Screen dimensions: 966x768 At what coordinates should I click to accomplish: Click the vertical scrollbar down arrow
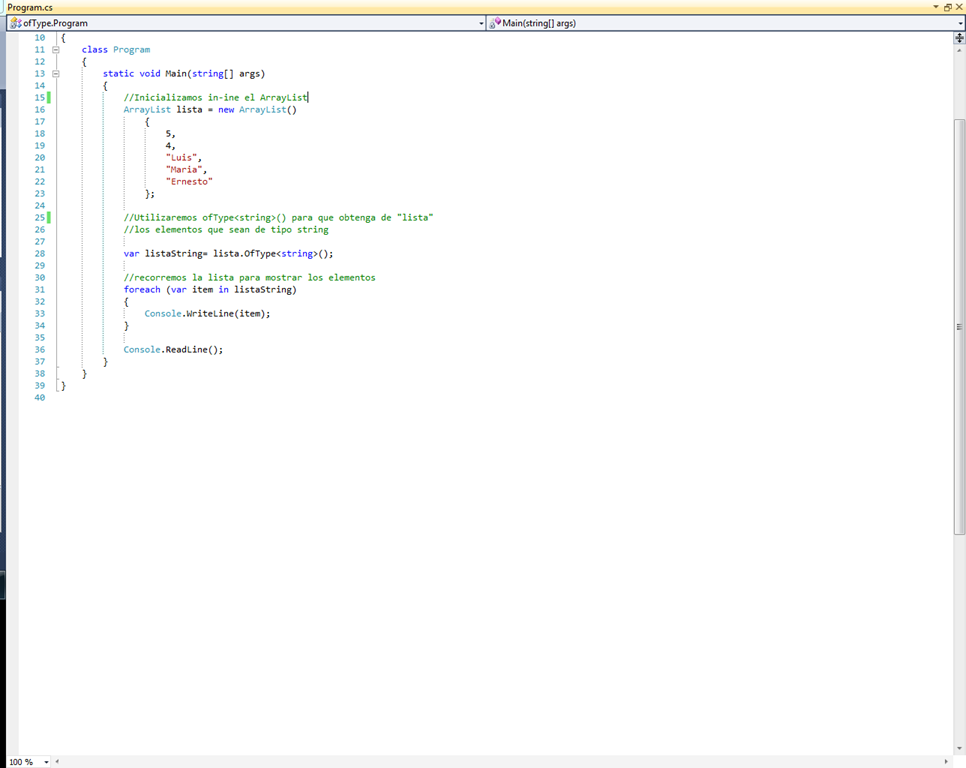[x=960, y=749]
